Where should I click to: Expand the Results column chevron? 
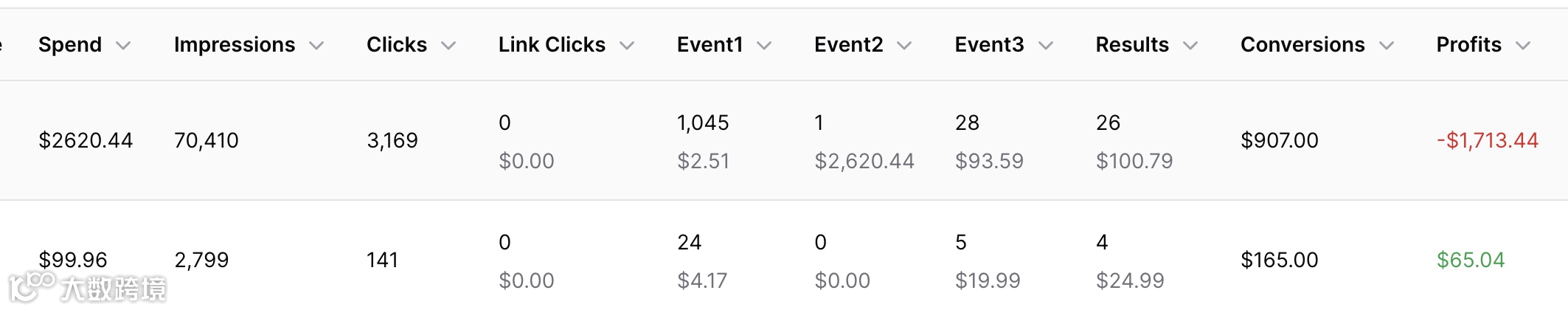(1190, 46)
